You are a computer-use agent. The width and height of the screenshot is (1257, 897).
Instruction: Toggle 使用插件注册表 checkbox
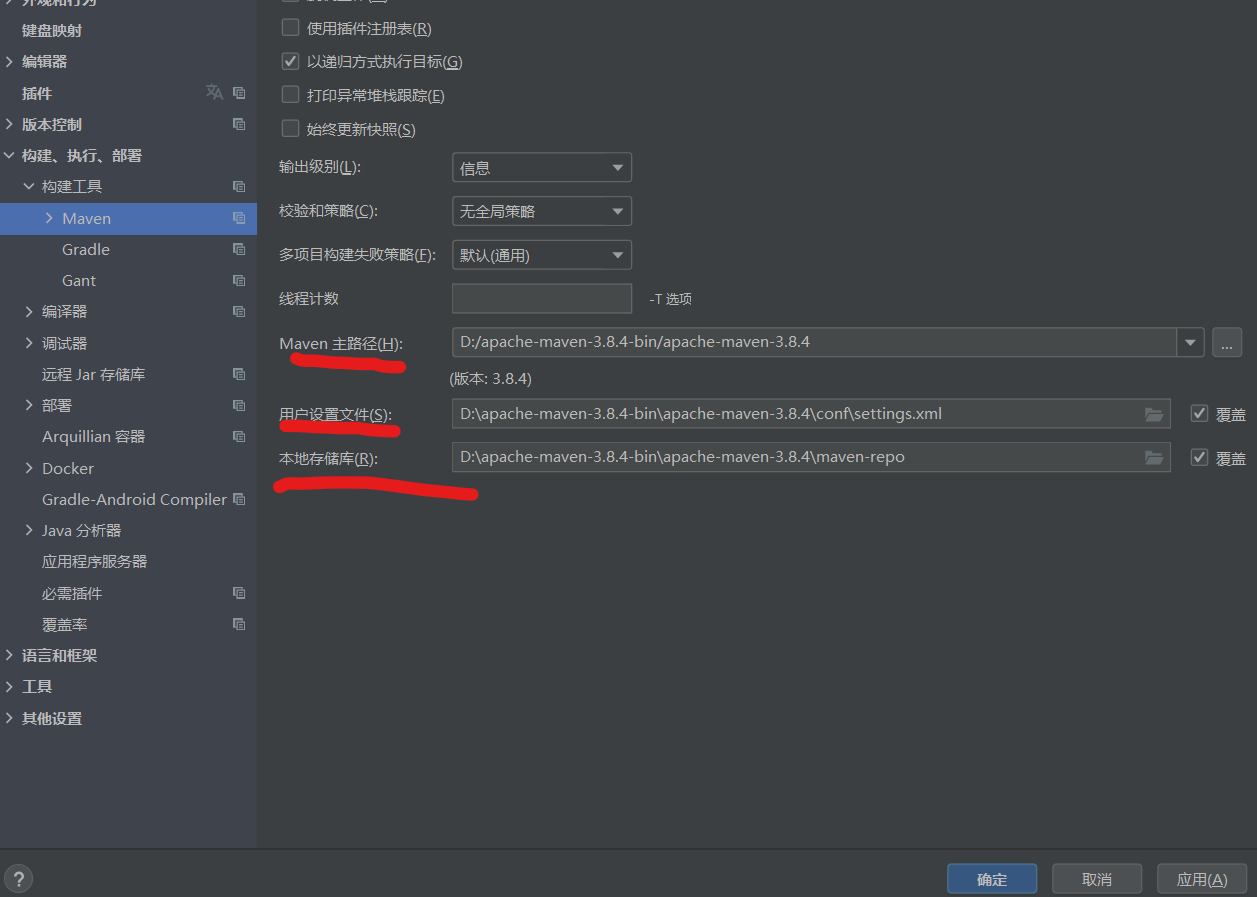click(x=290, y=28)
